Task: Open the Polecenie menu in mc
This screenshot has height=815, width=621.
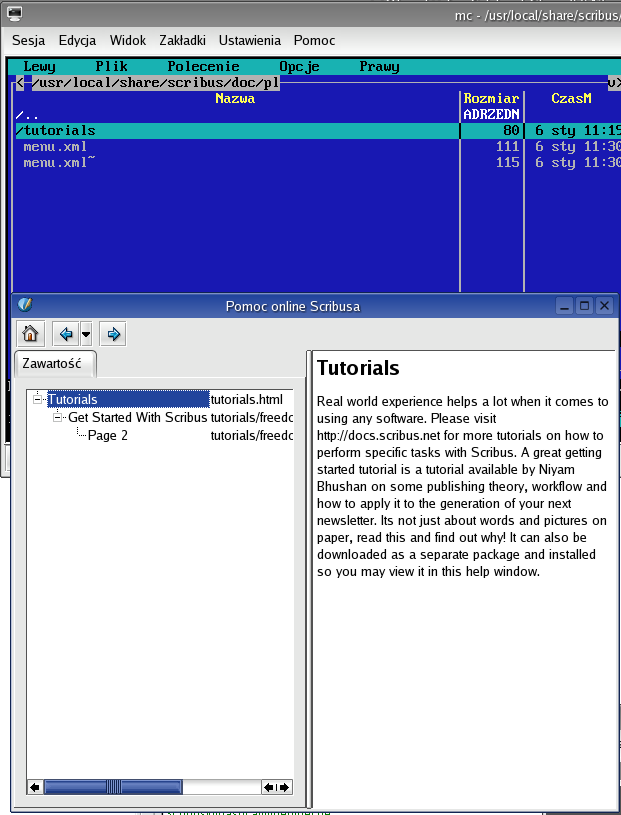Action: (x=203, y=66)
